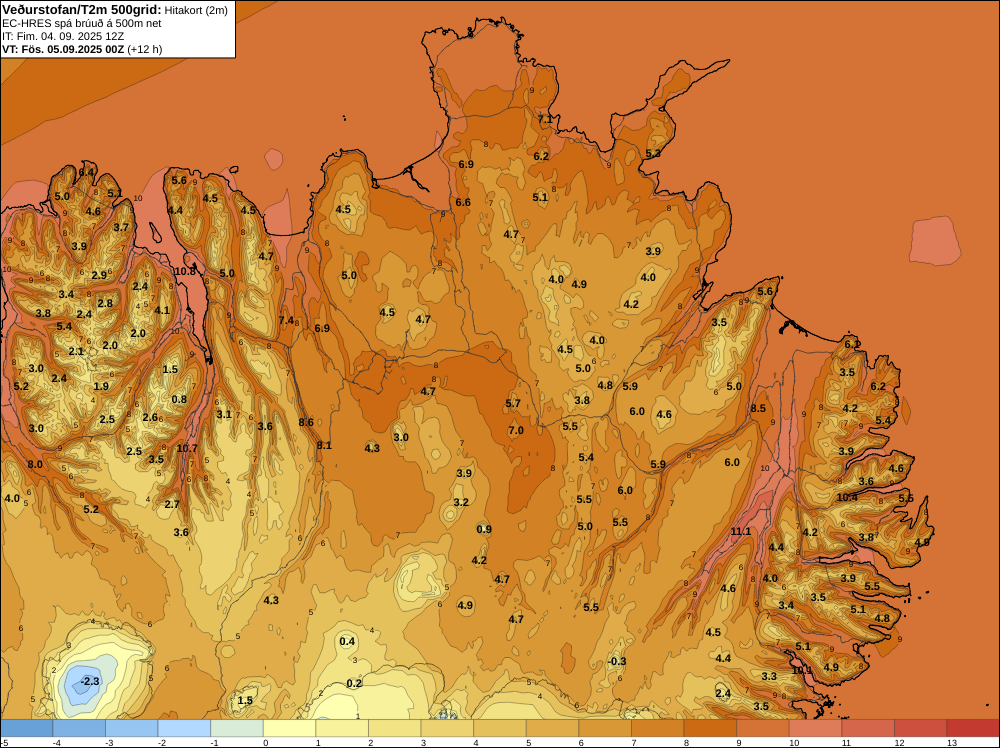Select the legend color cell between 9 and 10
1000x748 pixels.
(x=763, y=728)
